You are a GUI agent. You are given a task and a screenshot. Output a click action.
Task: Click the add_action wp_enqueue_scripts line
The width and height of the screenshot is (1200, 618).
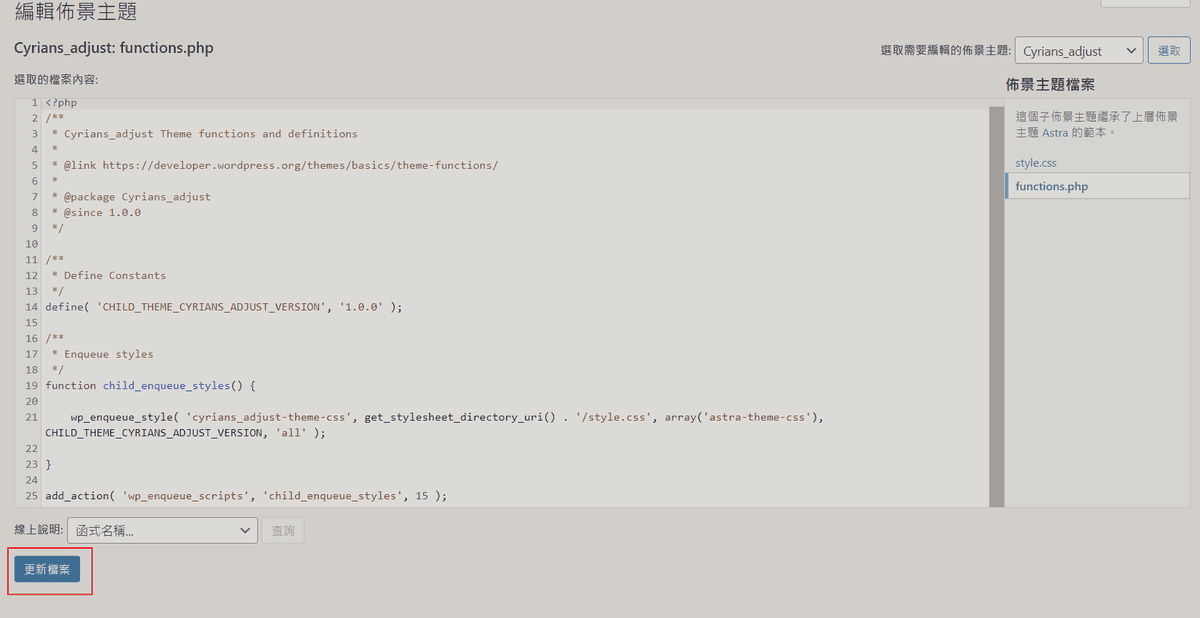click(246, 496)
